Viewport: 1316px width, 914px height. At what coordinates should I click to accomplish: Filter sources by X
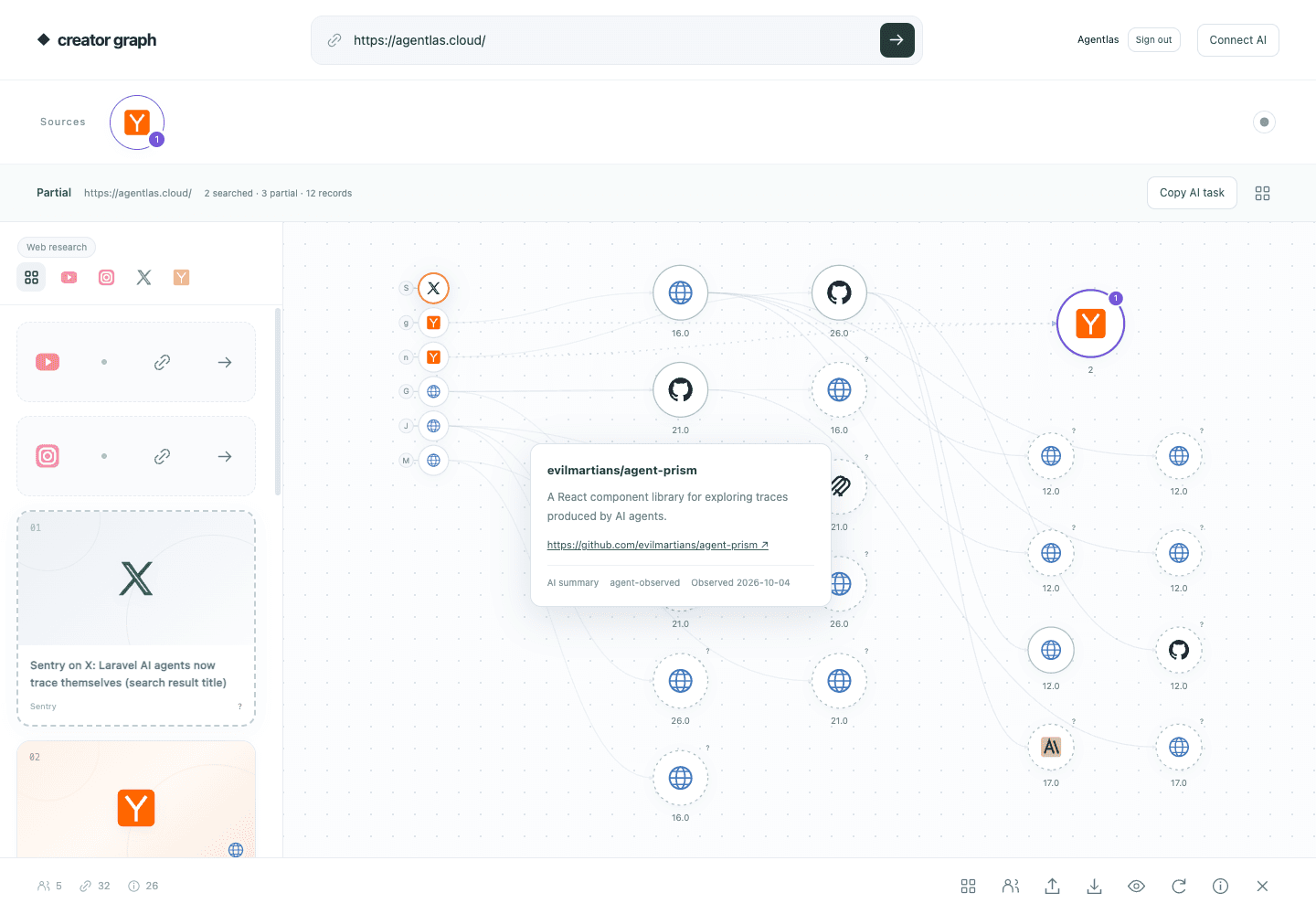[x=144, y=278]
